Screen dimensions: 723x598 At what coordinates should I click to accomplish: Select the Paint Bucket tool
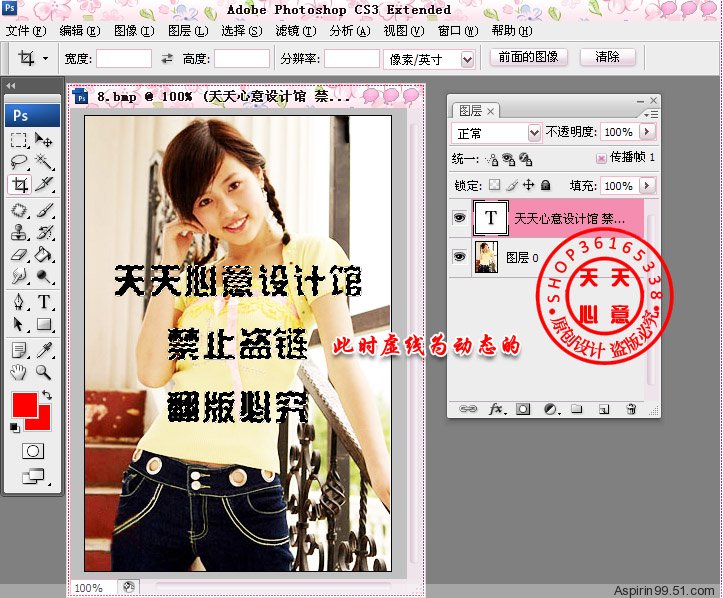(x=44, y=255)
